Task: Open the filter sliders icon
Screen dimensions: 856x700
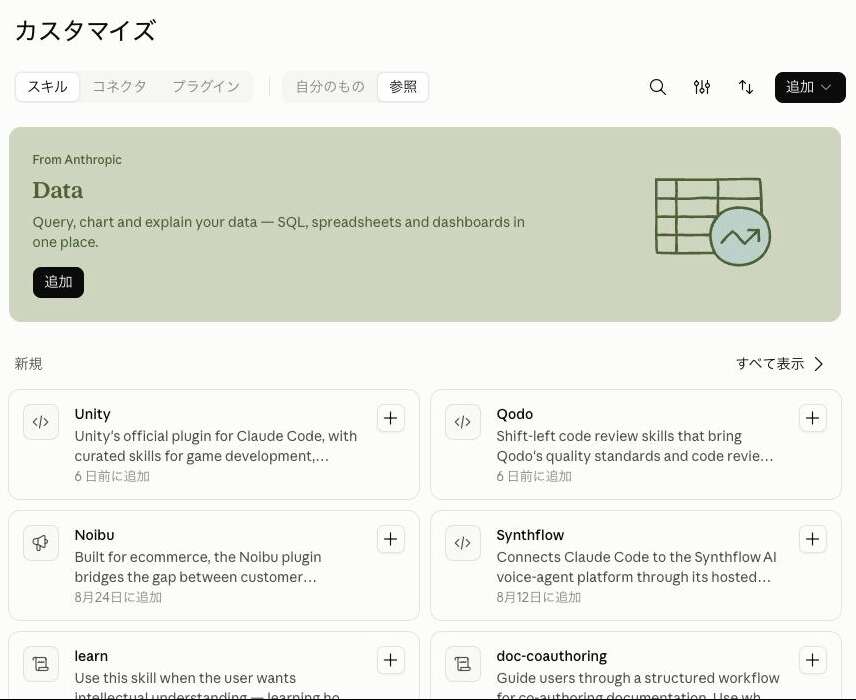Action: point(702,87)
